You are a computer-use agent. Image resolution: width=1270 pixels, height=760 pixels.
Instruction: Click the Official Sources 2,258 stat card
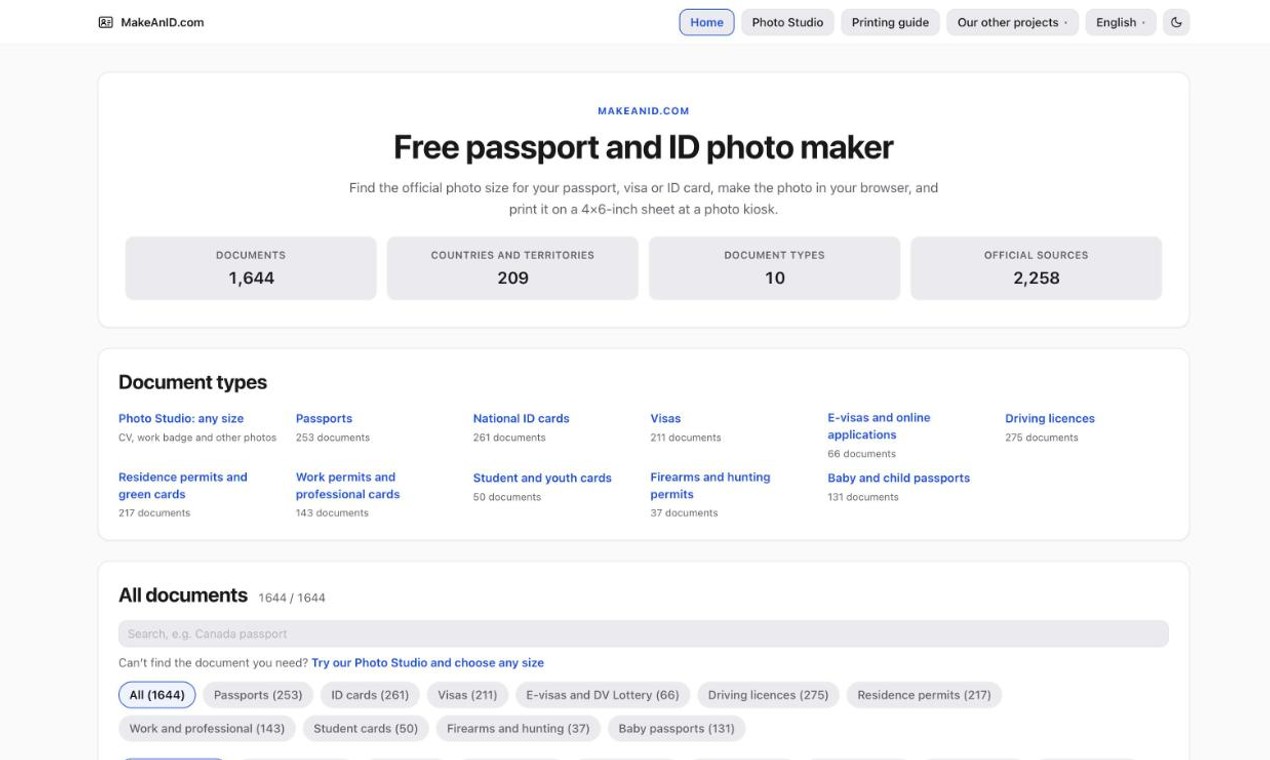(x=1036, y=268)
